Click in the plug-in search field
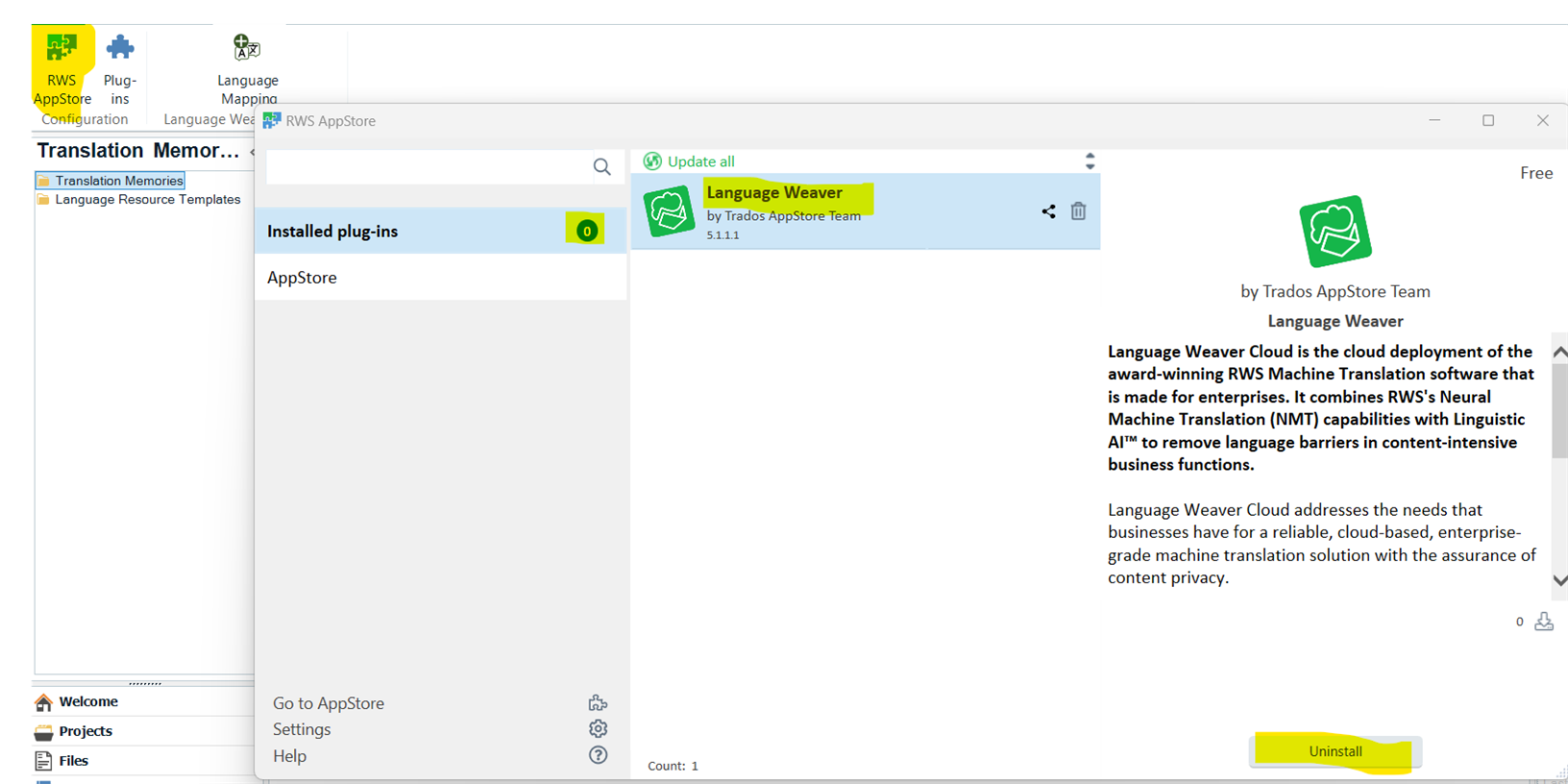 coord(429,167)
